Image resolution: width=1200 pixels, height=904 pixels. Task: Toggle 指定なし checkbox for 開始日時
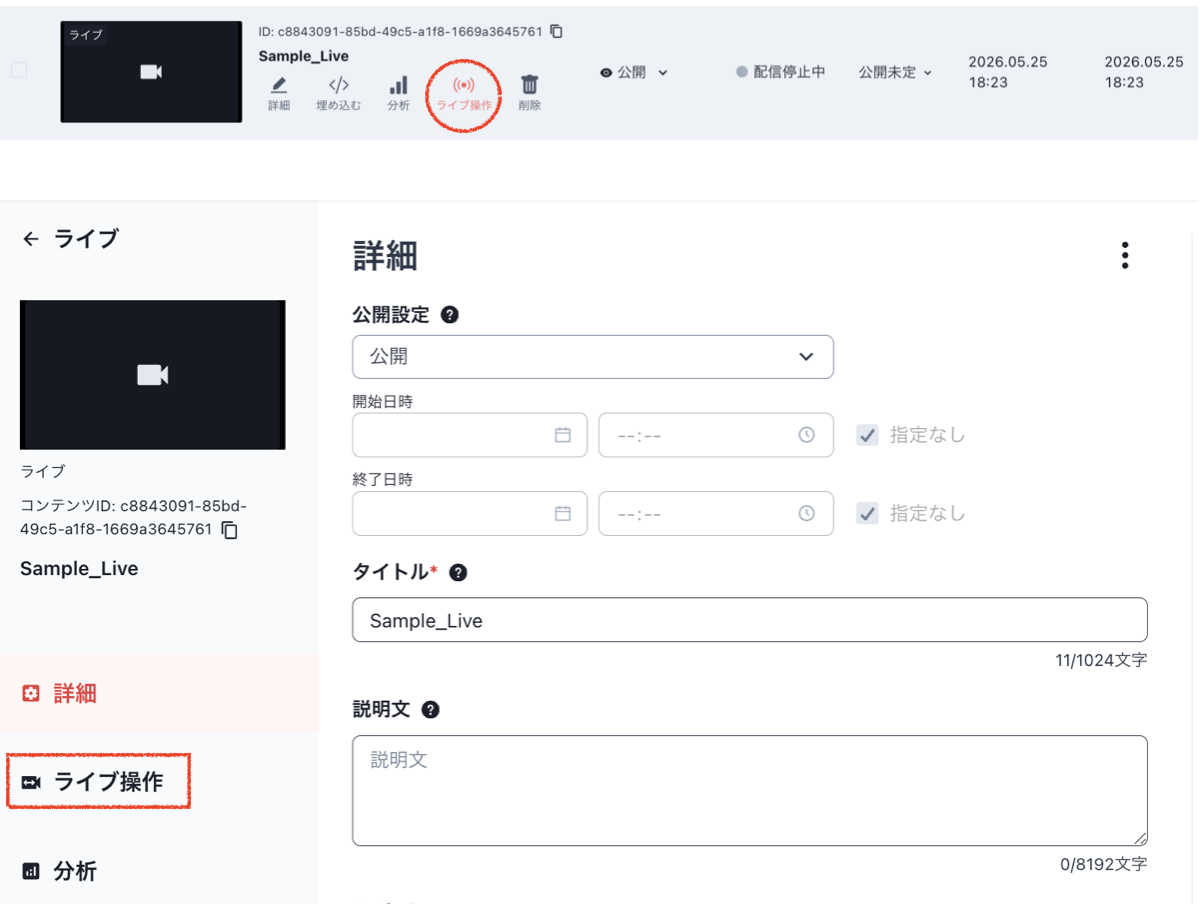(867, 435)
